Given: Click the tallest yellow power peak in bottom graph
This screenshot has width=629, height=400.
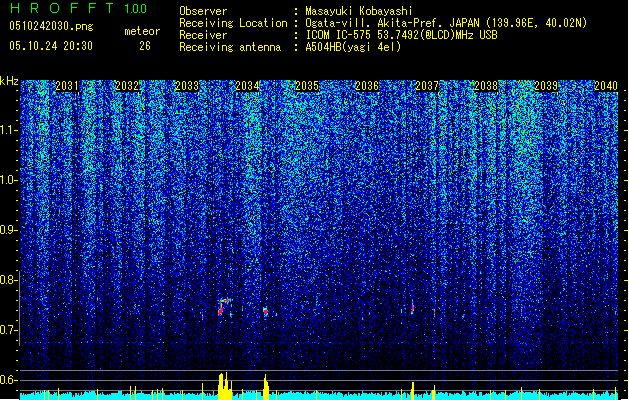Looking at the screenshot, I should [x=225, y=386].
